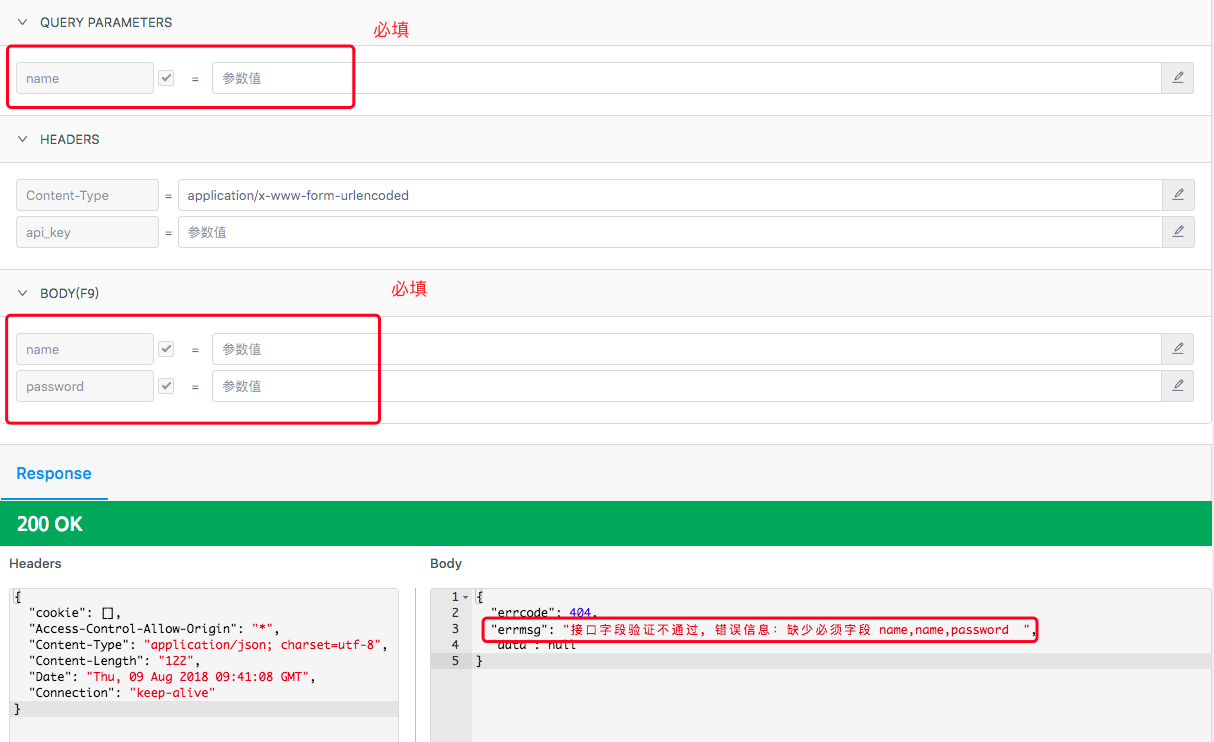Click edit pencil icon for body name field
This screenshot has width=1214, height=742.
coord(1177,349)
